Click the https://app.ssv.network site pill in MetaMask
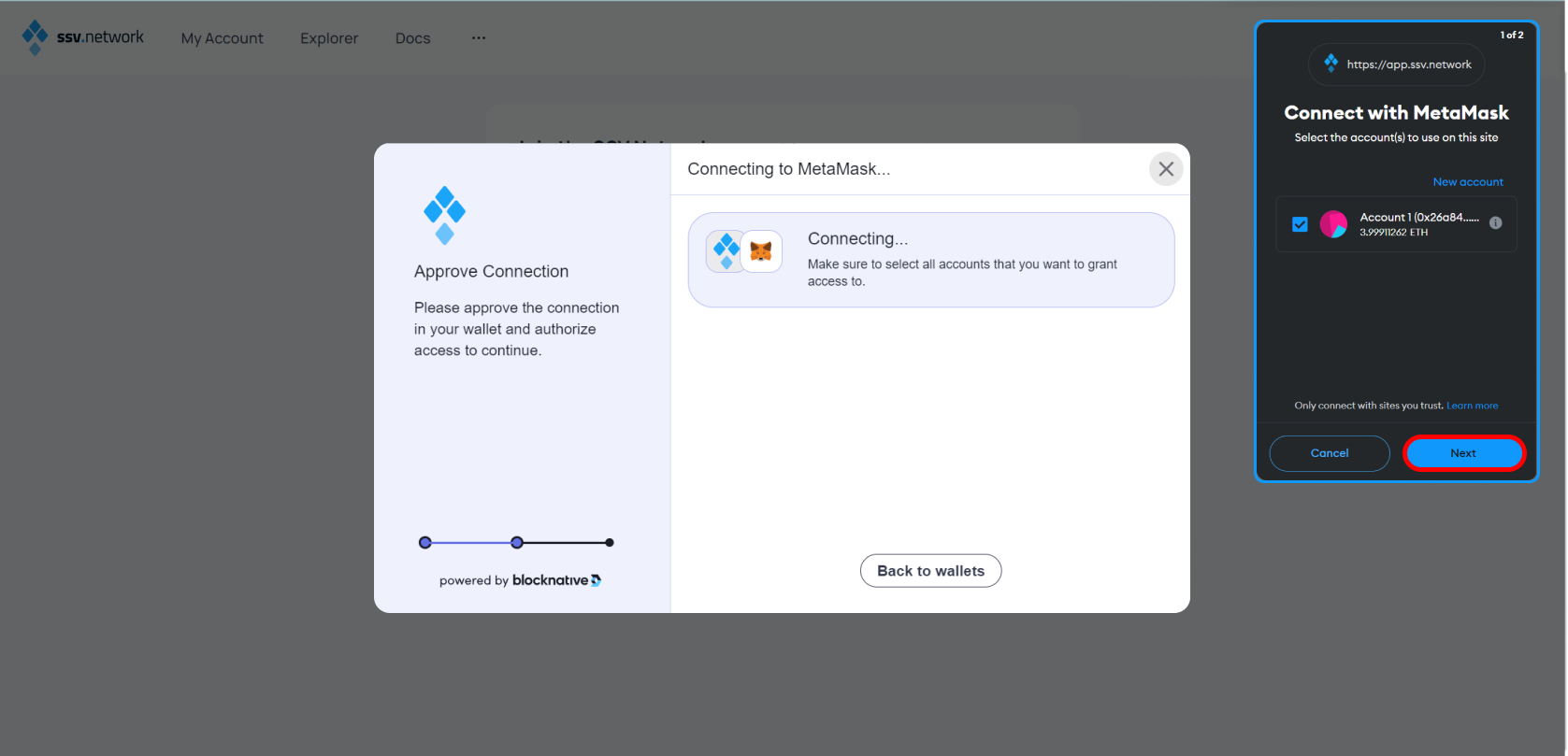 (1396, 64)
